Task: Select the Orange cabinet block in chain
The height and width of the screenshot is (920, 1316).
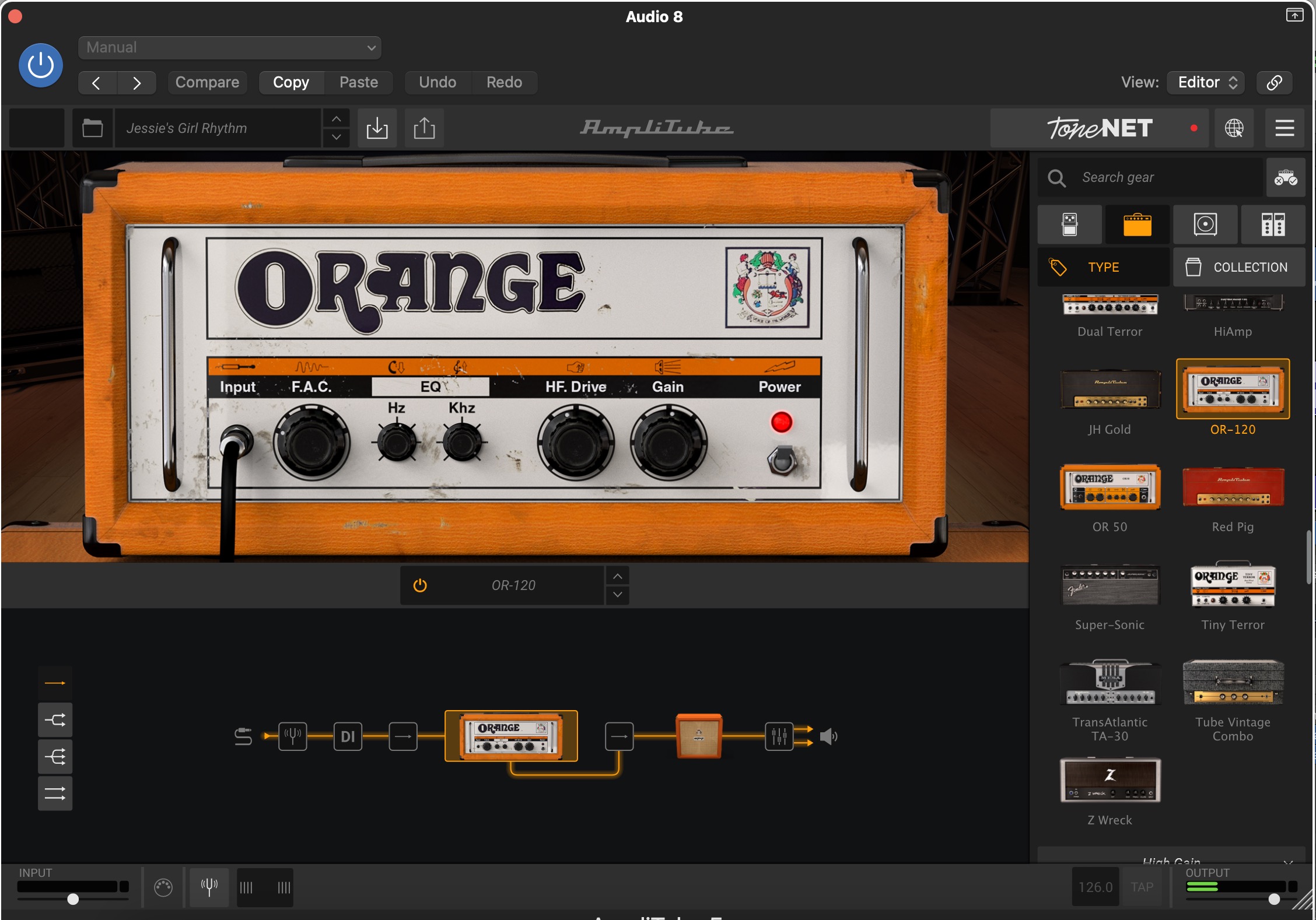Action: tap(699, 736)
